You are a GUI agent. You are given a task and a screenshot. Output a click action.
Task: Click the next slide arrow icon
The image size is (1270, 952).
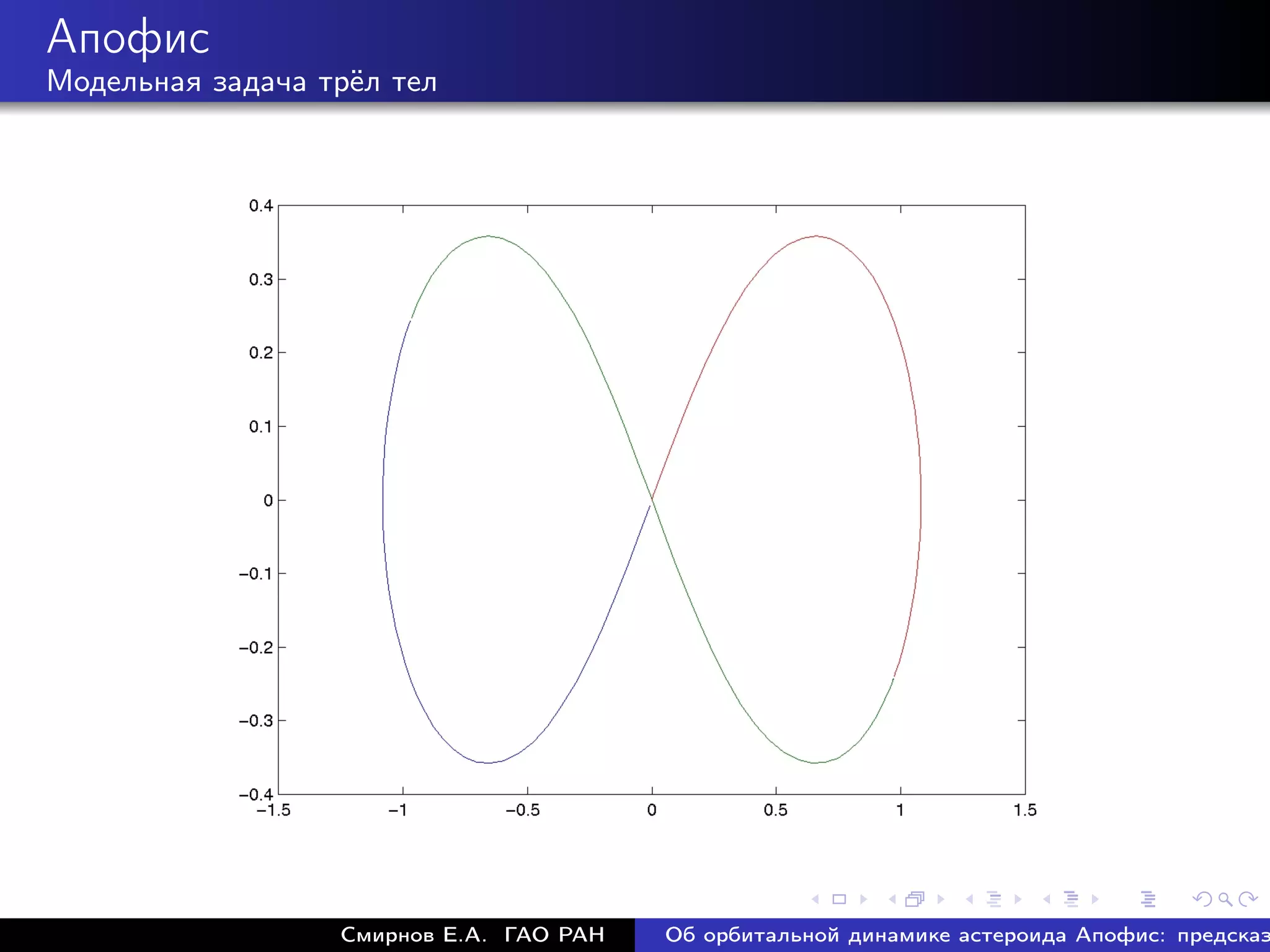pyautogui.click(x=863, y=899)
